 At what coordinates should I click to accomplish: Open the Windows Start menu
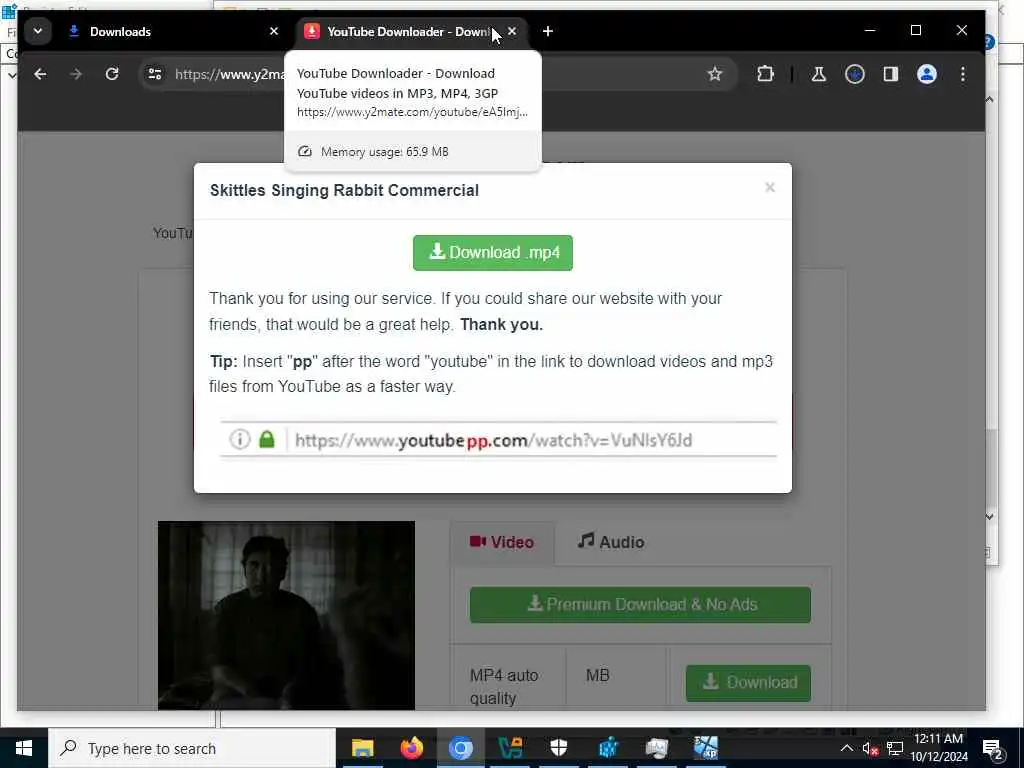pos(24,748)
